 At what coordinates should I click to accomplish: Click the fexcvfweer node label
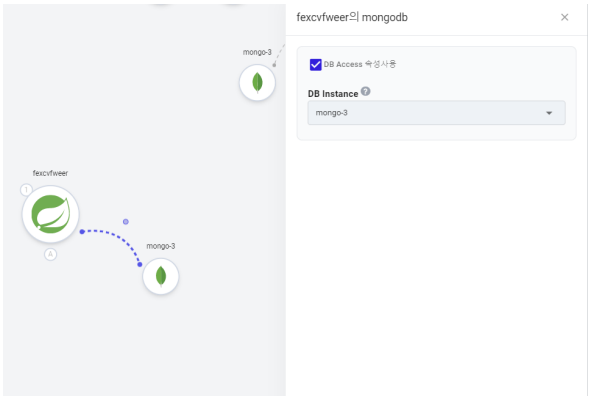click(50, 173)
